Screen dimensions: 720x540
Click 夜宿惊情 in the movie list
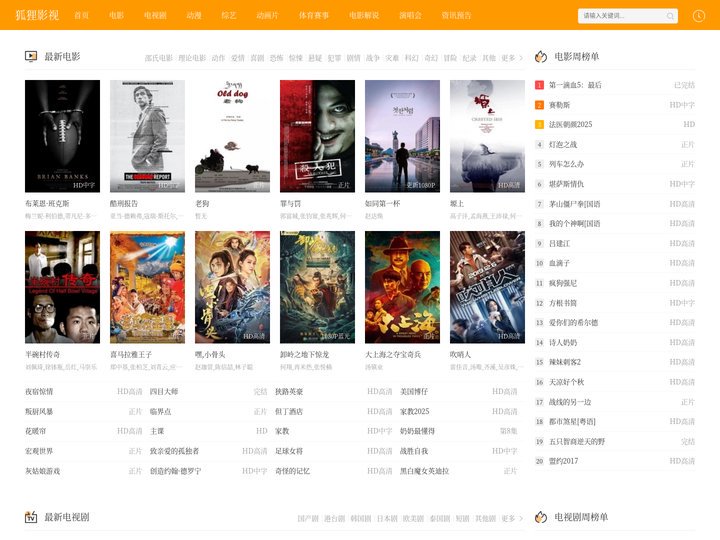tap(39, 392)
